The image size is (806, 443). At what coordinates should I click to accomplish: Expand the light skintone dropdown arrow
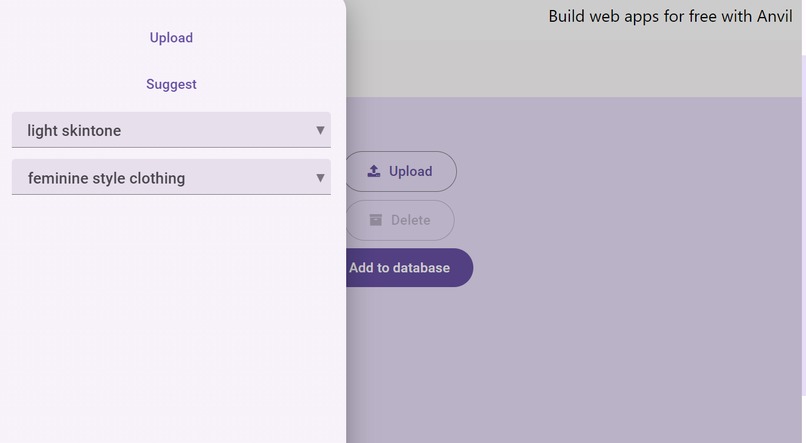(320, 130)
